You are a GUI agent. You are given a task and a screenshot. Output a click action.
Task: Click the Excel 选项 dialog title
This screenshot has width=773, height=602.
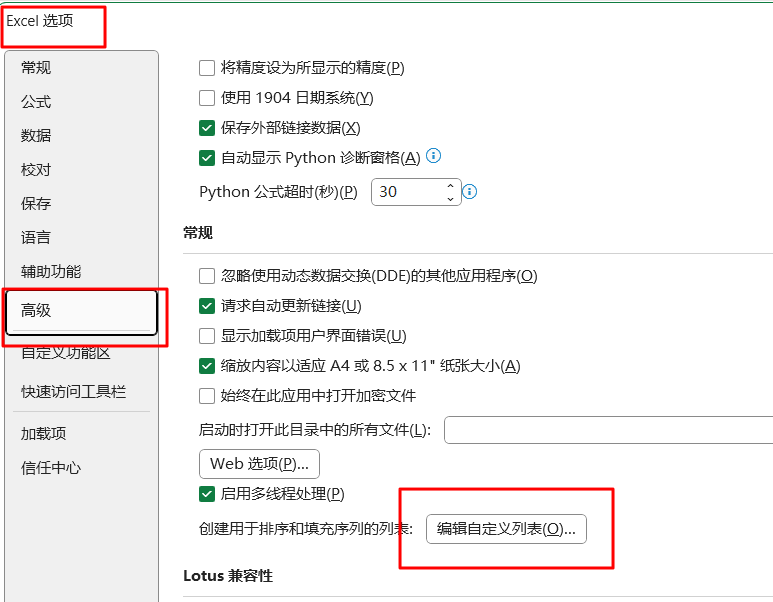[39, 21]
